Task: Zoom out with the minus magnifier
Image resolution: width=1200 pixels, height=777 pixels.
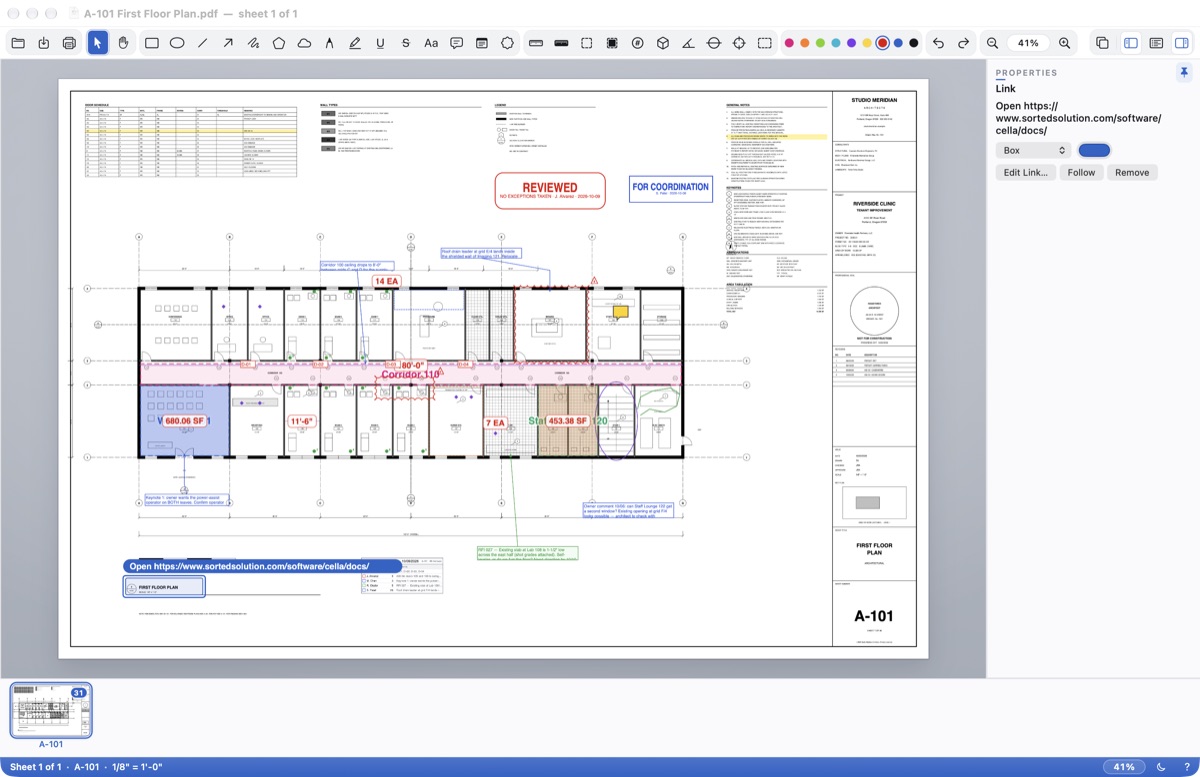Action: (992, 43)
